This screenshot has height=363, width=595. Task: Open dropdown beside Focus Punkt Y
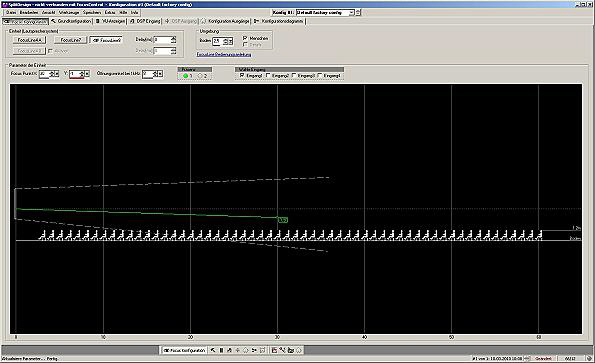[87, 74]
